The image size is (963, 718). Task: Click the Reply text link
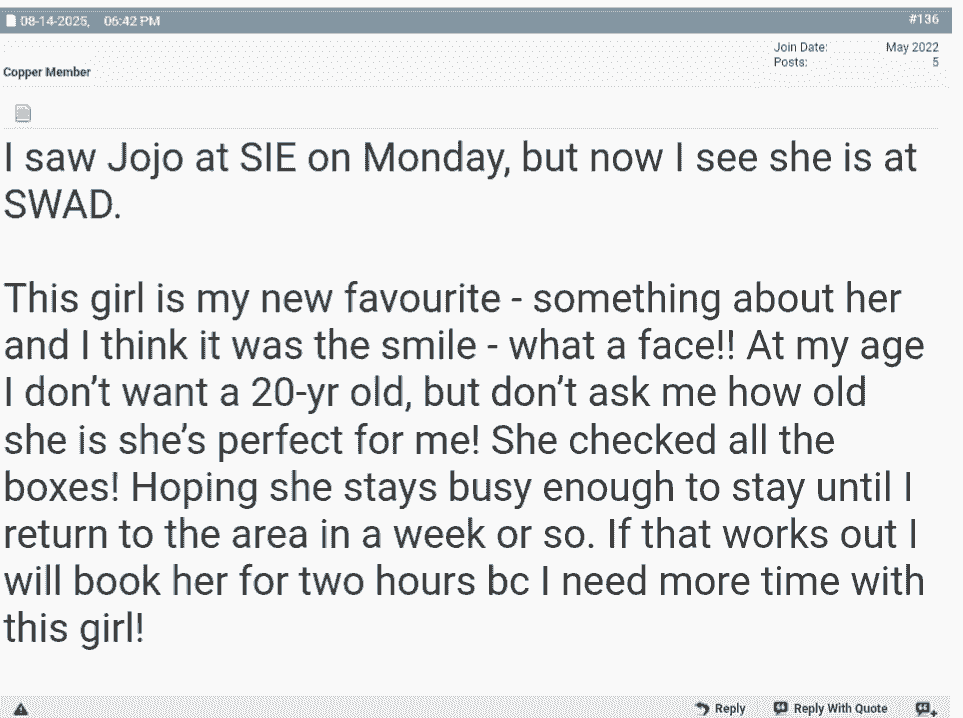(730, 709)
